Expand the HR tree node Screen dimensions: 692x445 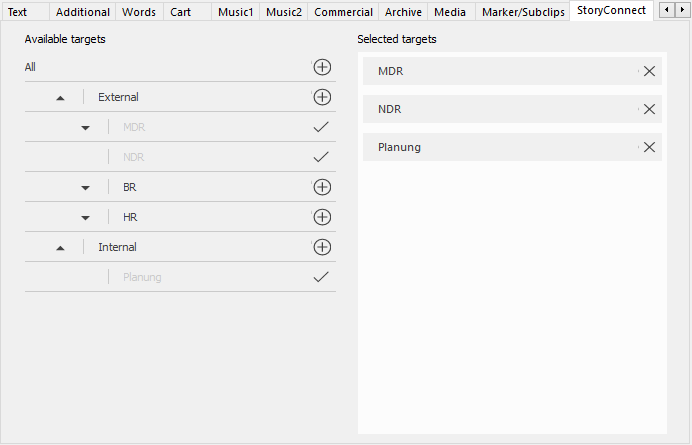point(85,218)
